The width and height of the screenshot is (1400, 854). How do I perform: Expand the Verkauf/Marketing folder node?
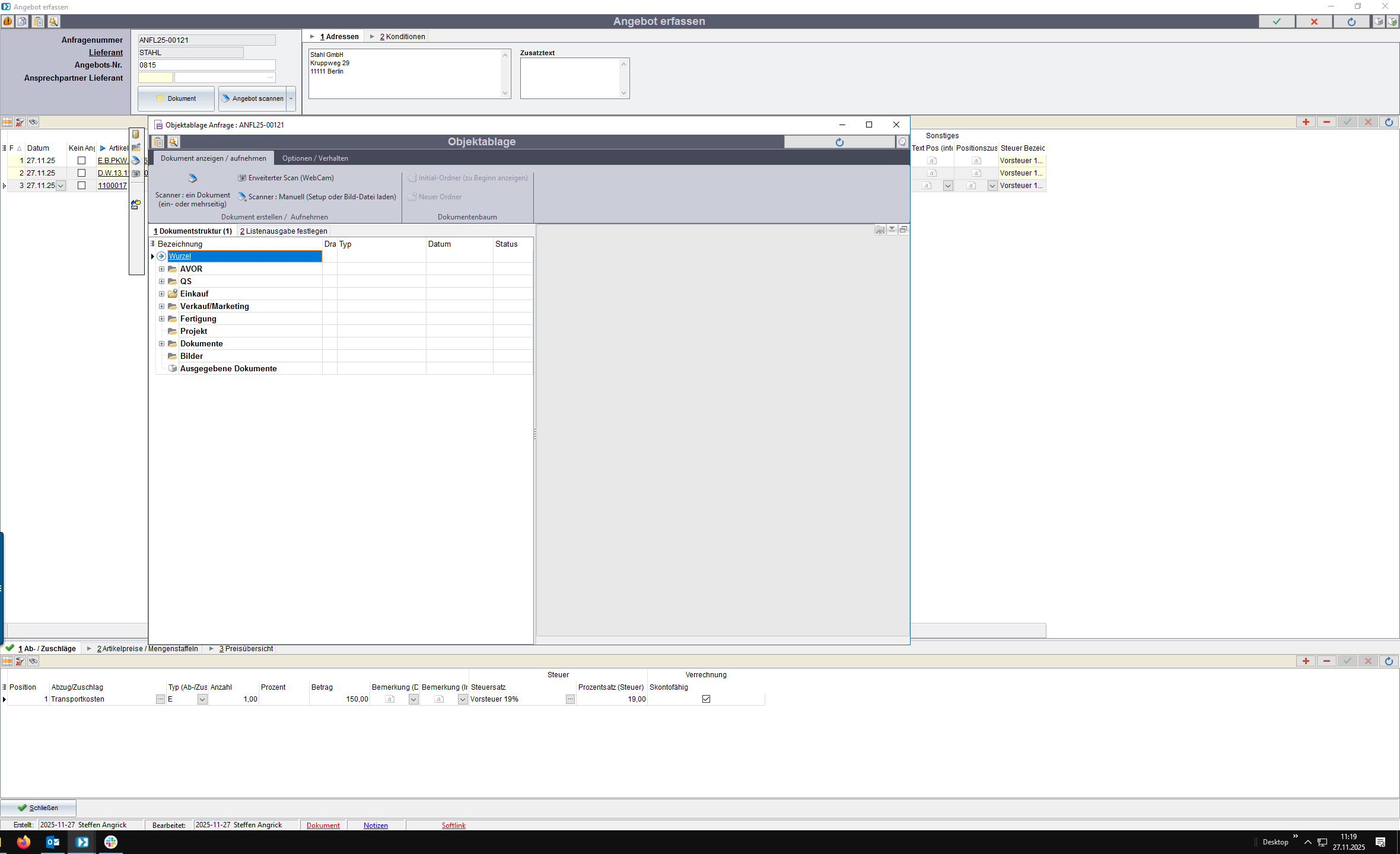point(161,307)
